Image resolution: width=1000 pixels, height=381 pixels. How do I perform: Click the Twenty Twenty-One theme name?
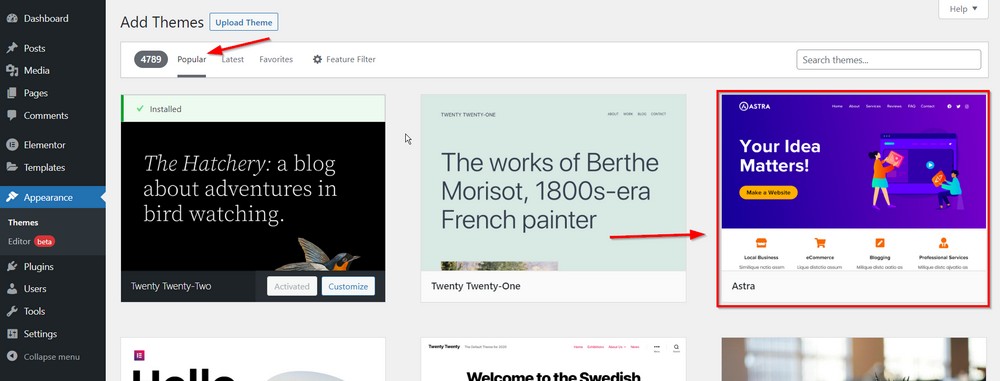click(x=476, y=286)
